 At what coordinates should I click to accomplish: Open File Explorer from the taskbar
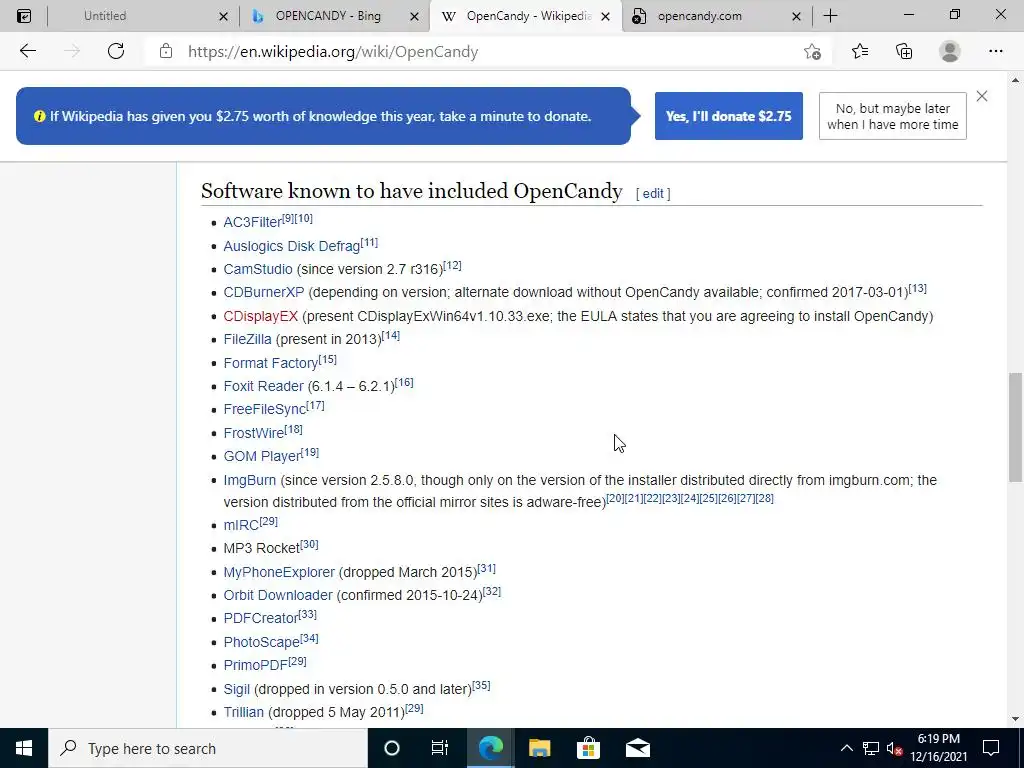coord(539,748)
